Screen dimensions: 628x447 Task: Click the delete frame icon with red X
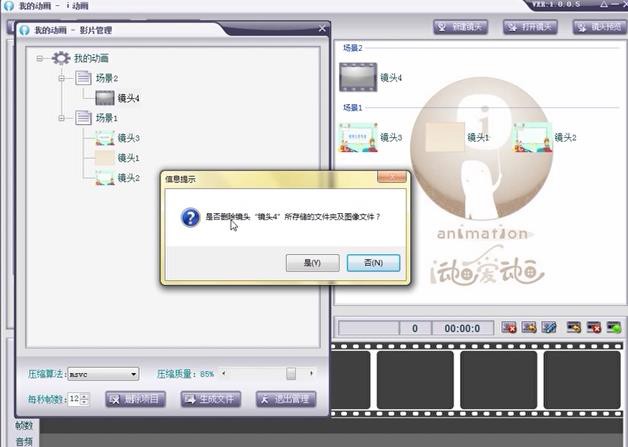[x=509, y=327]
